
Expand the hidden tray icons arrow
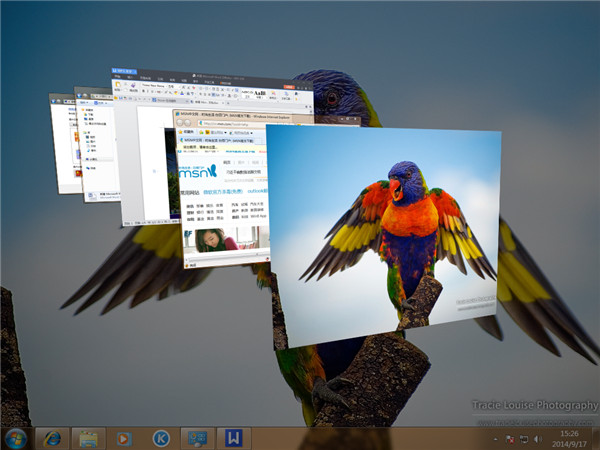(x=494, y=438)
